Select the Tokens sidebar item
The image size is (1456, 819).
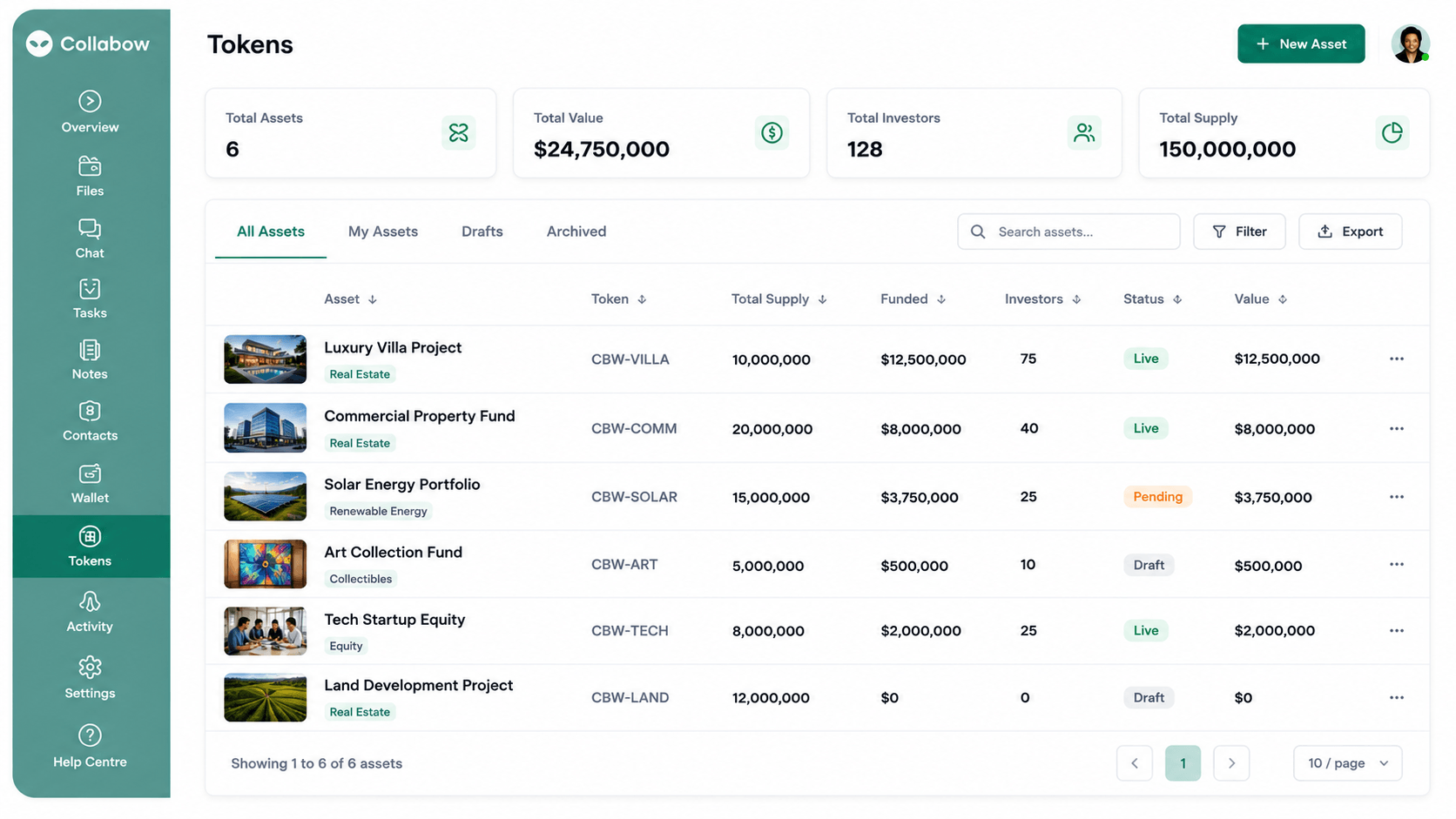point(91,547)
